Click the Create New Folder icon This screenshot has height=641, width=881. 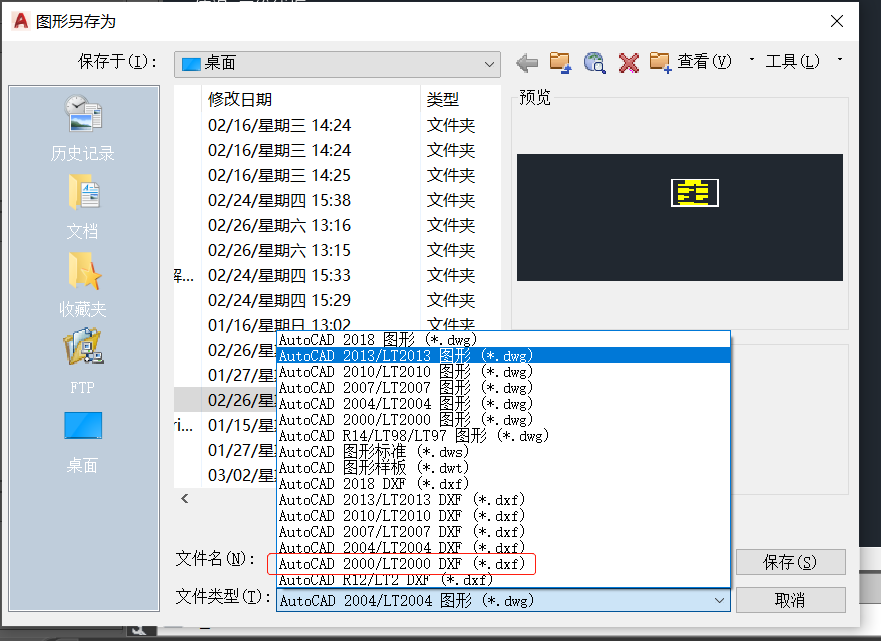pyautogui.click(x=660, y=62)
